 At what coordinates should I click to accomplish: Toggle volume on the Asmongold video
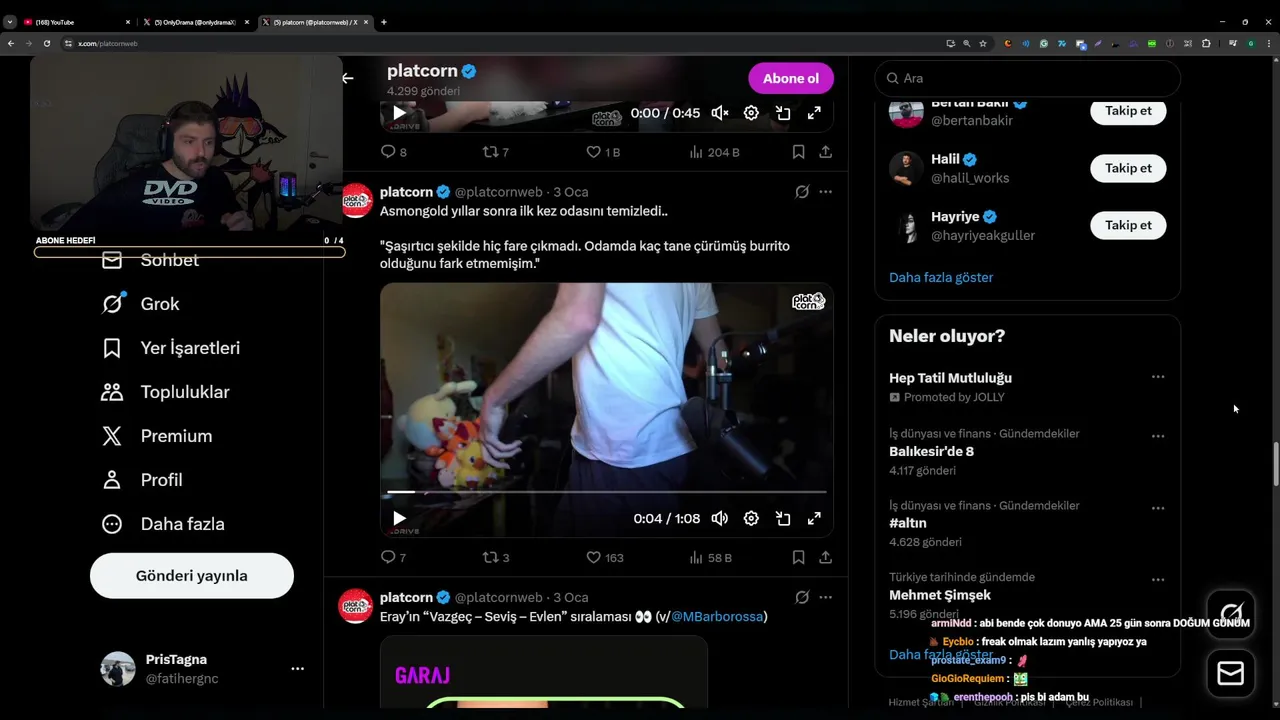pos(720,518)
